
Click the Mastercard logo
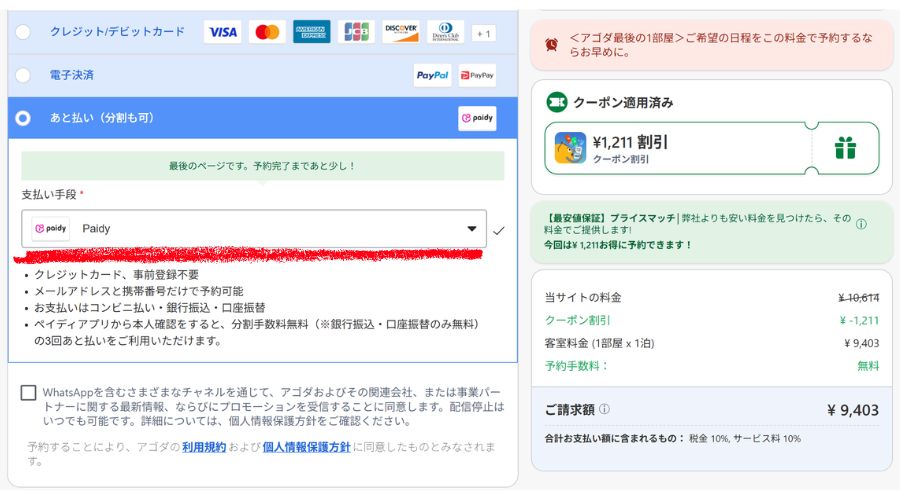click(x=267, y=32)
